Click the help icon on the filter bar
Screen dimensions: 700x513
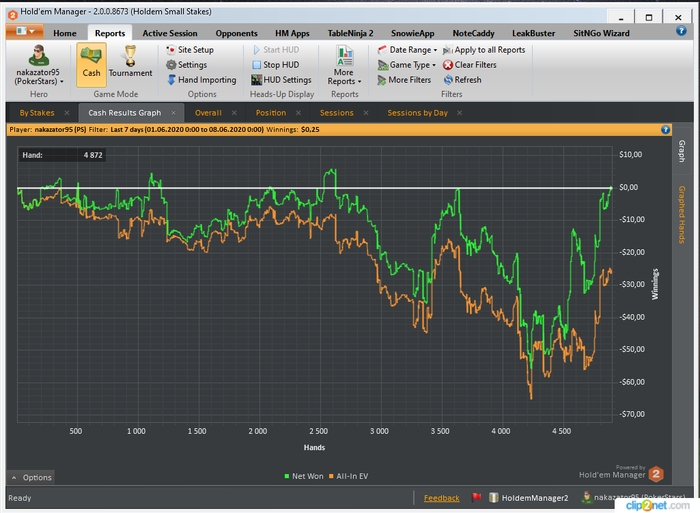coord(665,129)
